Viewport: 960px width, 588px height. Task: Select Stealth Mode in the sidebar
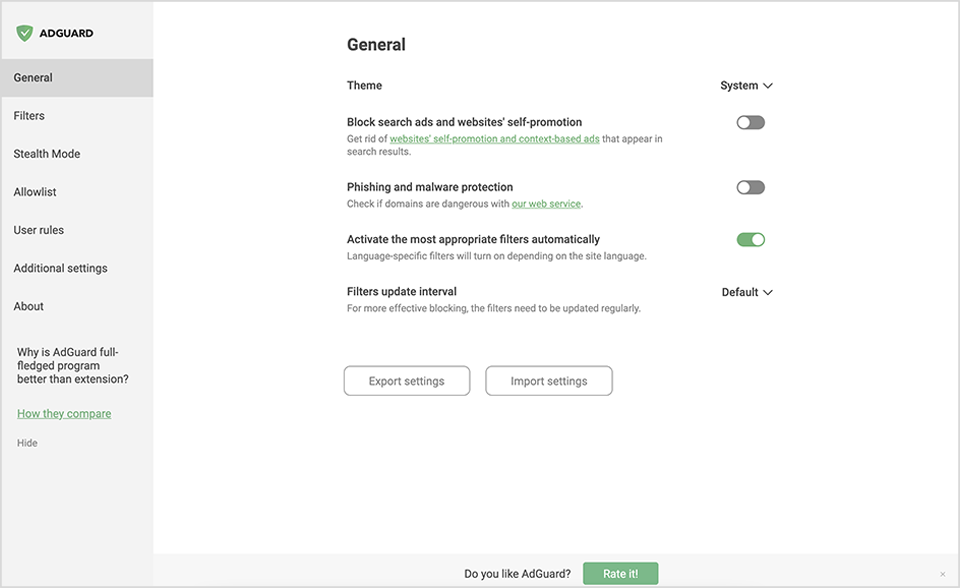pos(47,154)
